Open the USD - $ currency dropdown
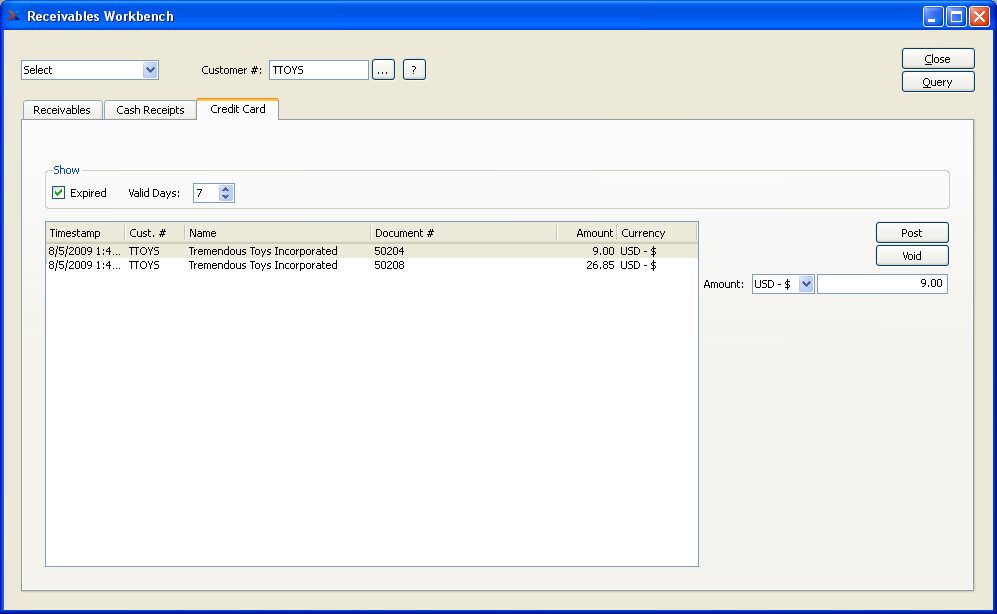997x614 pixels. (x=783, y=284)
